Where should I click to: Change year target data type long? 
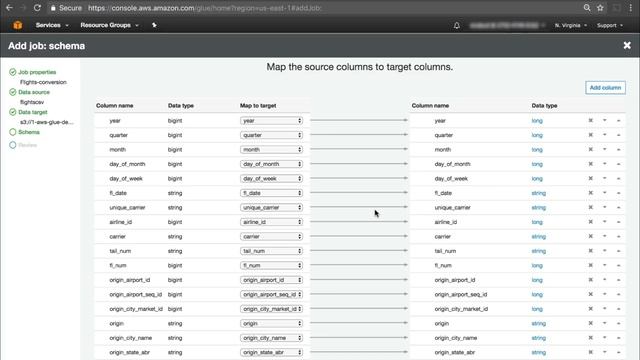tap(537, 121)
